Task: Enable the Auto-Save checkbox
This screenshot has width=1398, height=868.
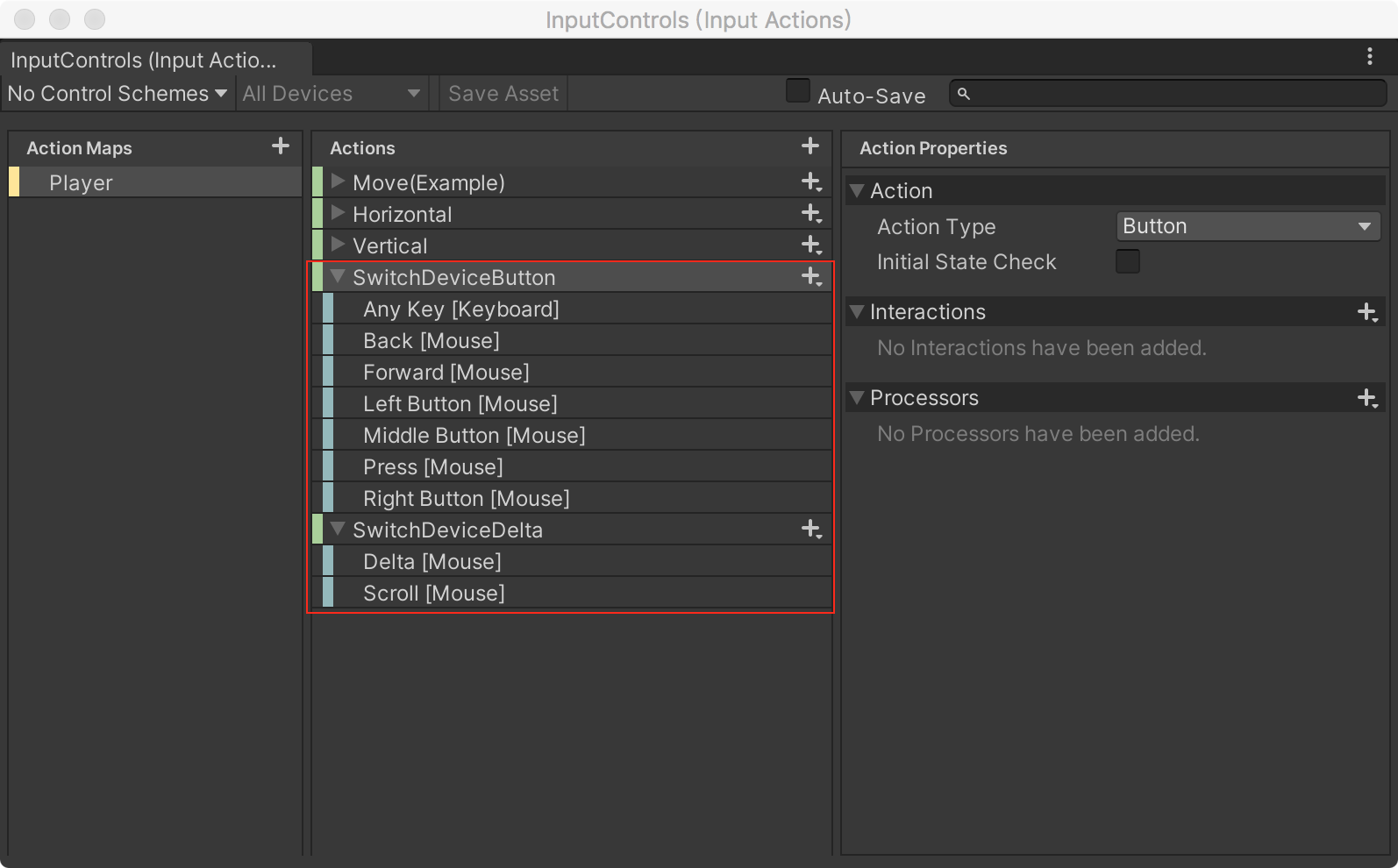Action: tap(797, 91)
